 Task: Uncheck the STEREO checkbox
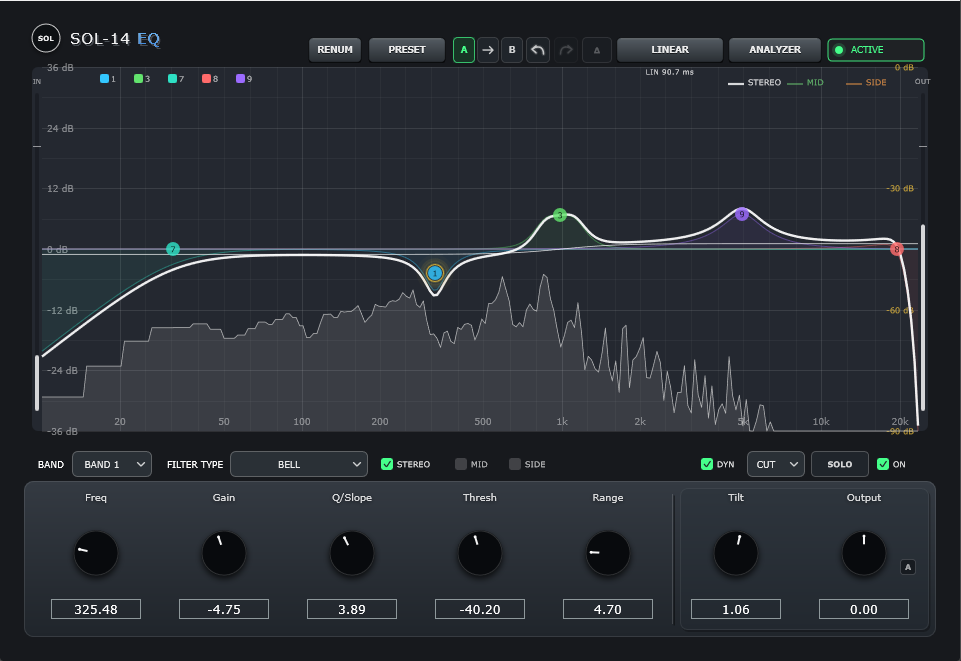387,464
